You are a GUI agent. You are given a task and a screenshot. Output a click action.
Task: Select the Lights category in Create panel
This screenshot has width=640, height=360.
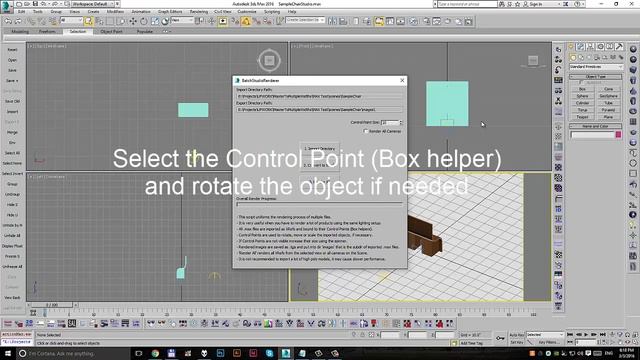point(589,58)
